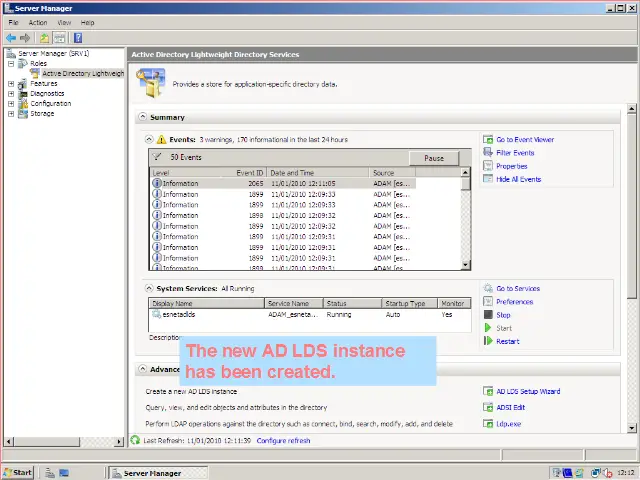Click the Hide All Events link
640x480 pixels.
tap(518, 179)
